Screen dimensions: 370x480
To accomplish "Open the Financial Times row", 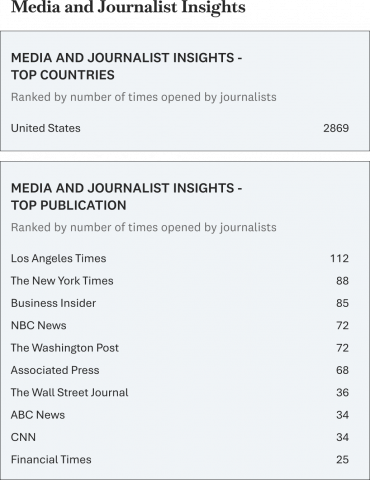I will (x=180, y=459).
